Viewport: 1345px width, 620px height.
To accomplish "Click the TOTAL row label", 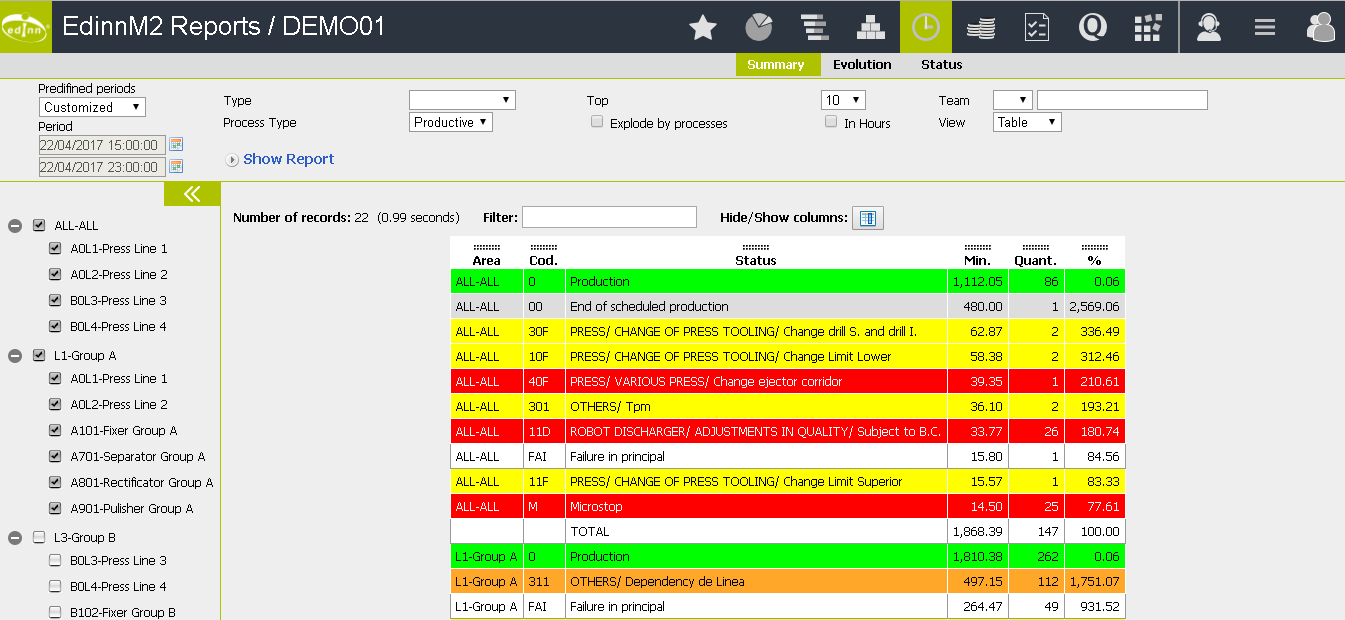I will (589, 532).
